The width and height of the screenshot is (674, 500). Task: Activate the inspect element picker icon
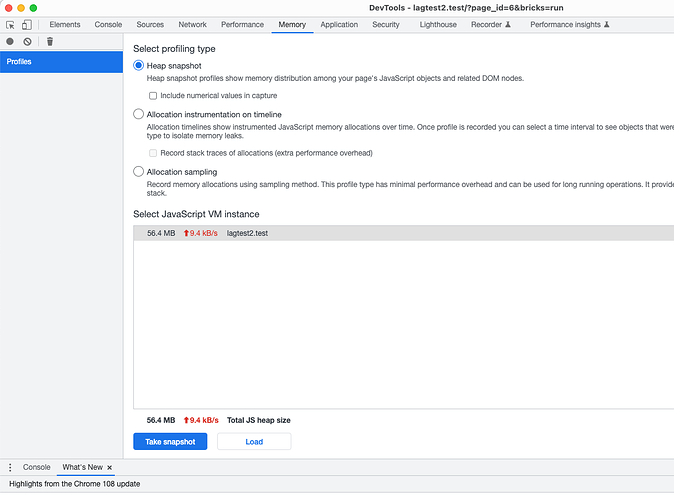[x=11, y=24]
